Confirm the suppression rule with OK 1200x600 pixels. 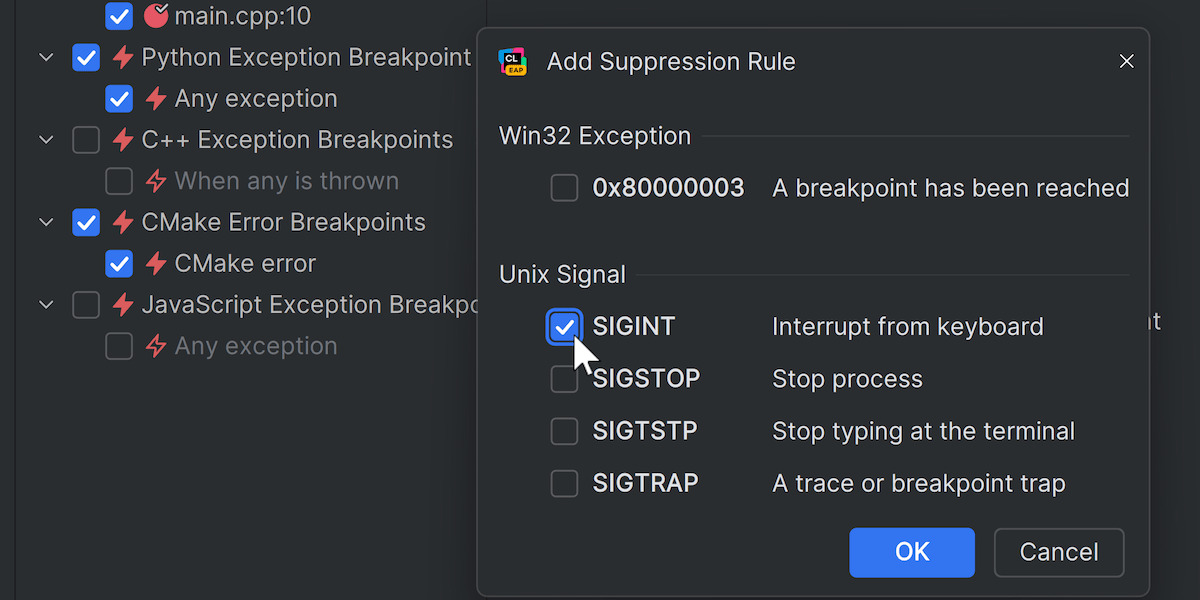[x=912, y=552]
